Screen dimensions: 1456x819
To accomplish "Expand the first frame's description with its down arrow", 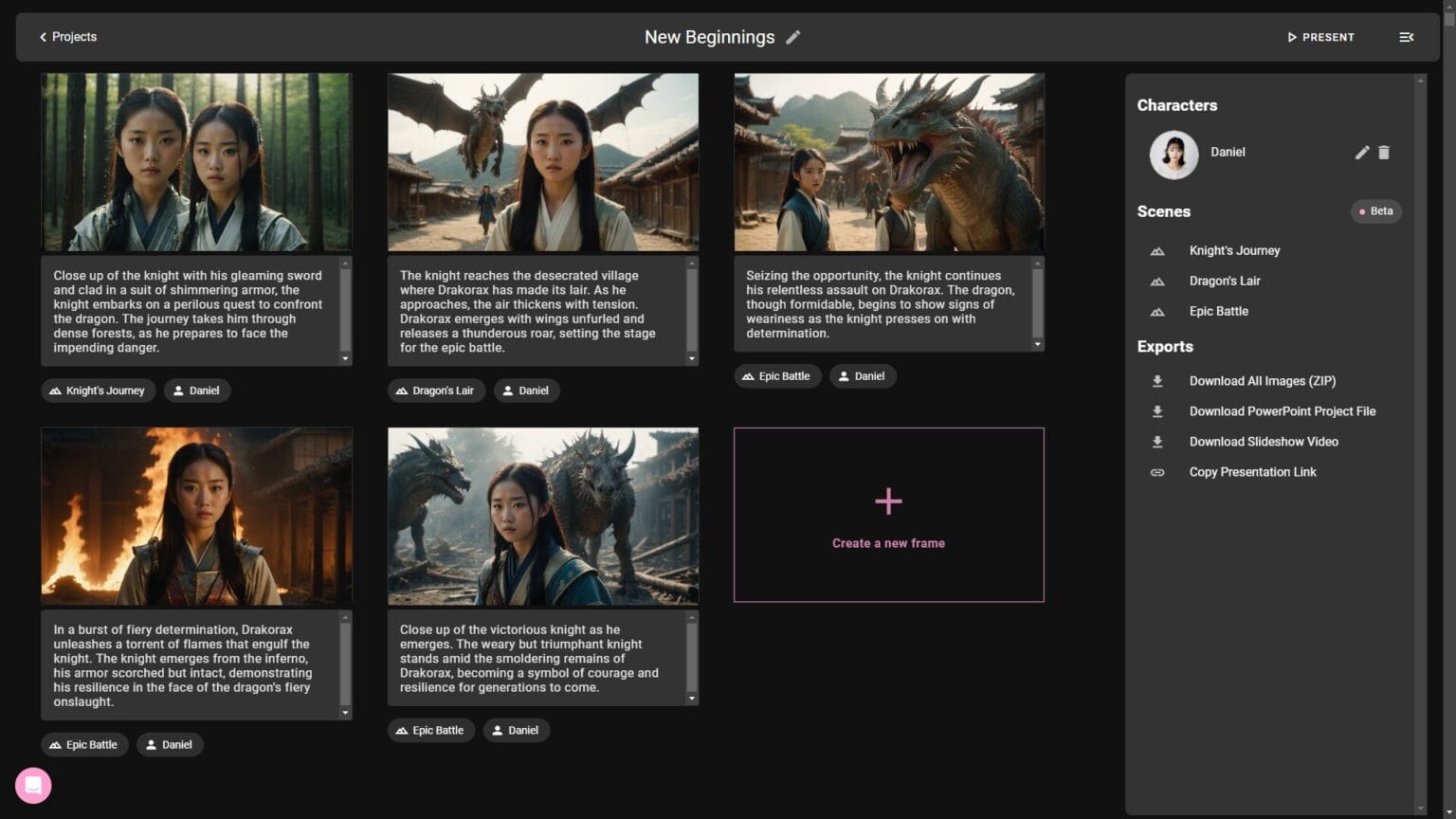I will coord(344,360).
